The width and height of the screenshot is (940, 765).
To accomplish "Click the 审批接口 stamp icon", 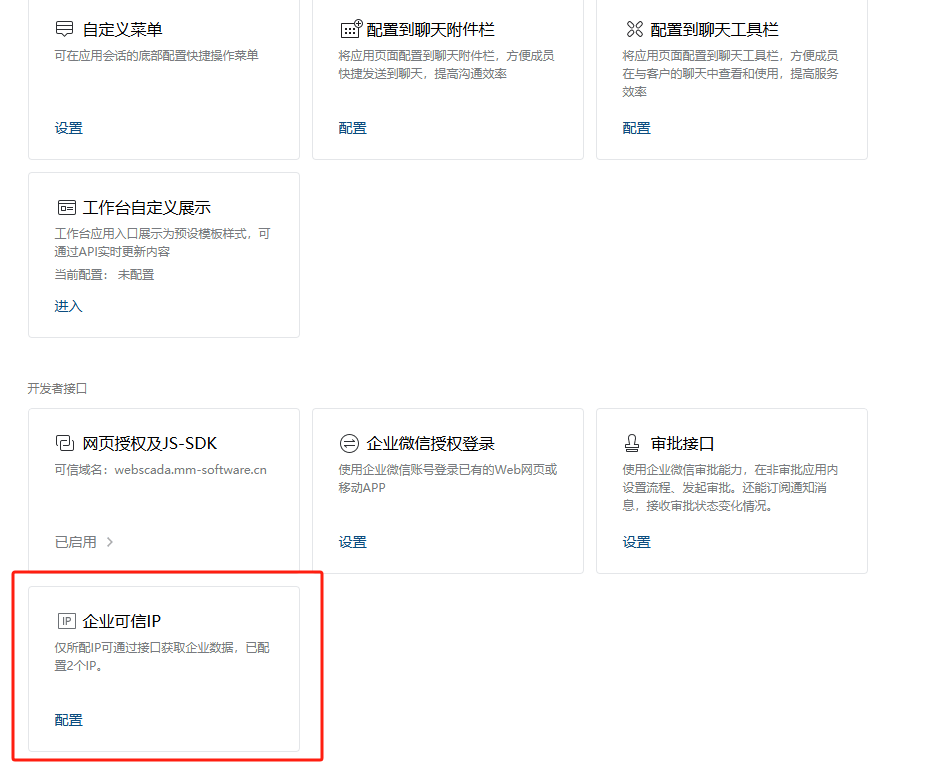I will point(633,443).
